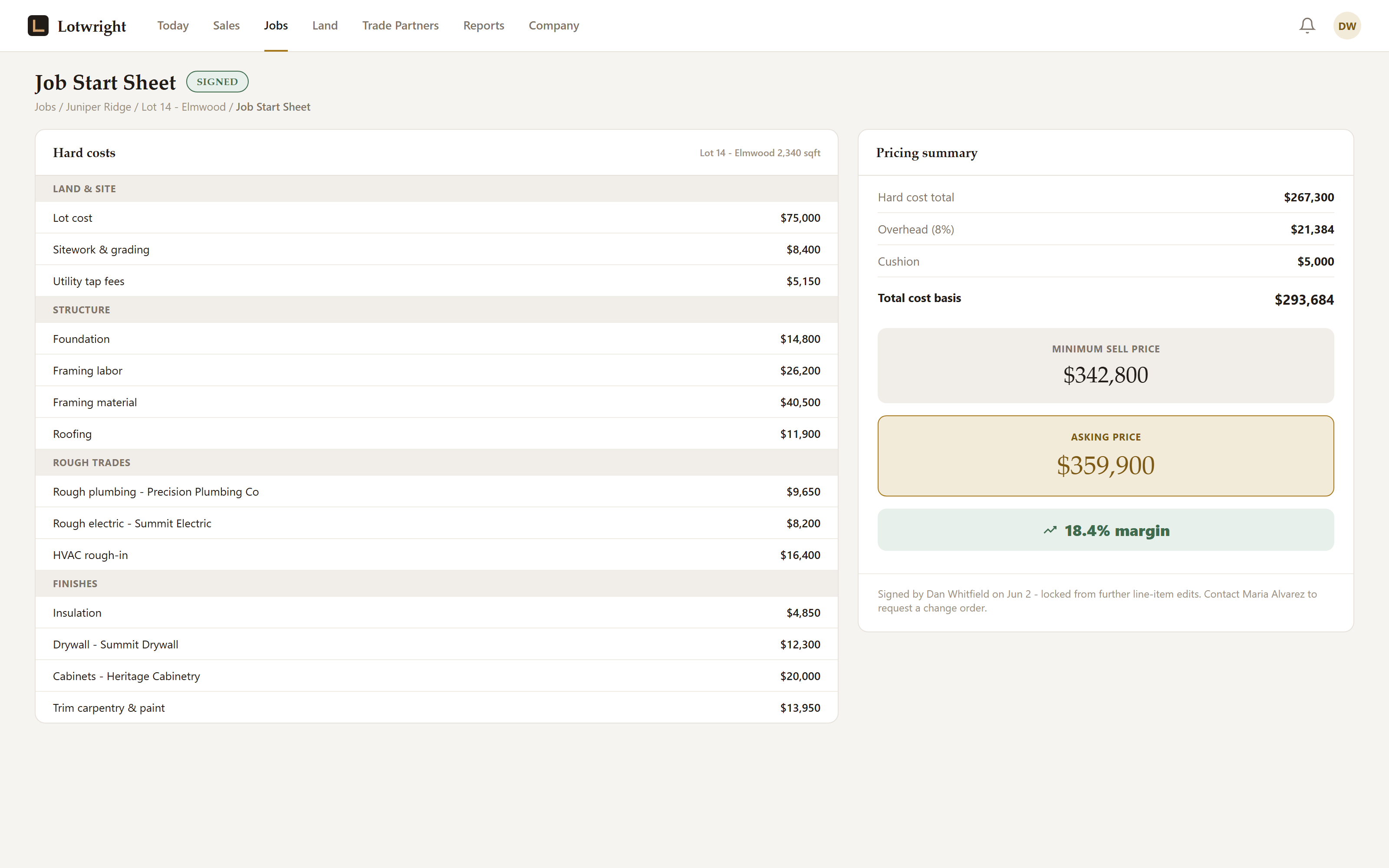Click the Overhead (8%) label
Screen dimensions: 1389x868
click(x=915, y=230)
